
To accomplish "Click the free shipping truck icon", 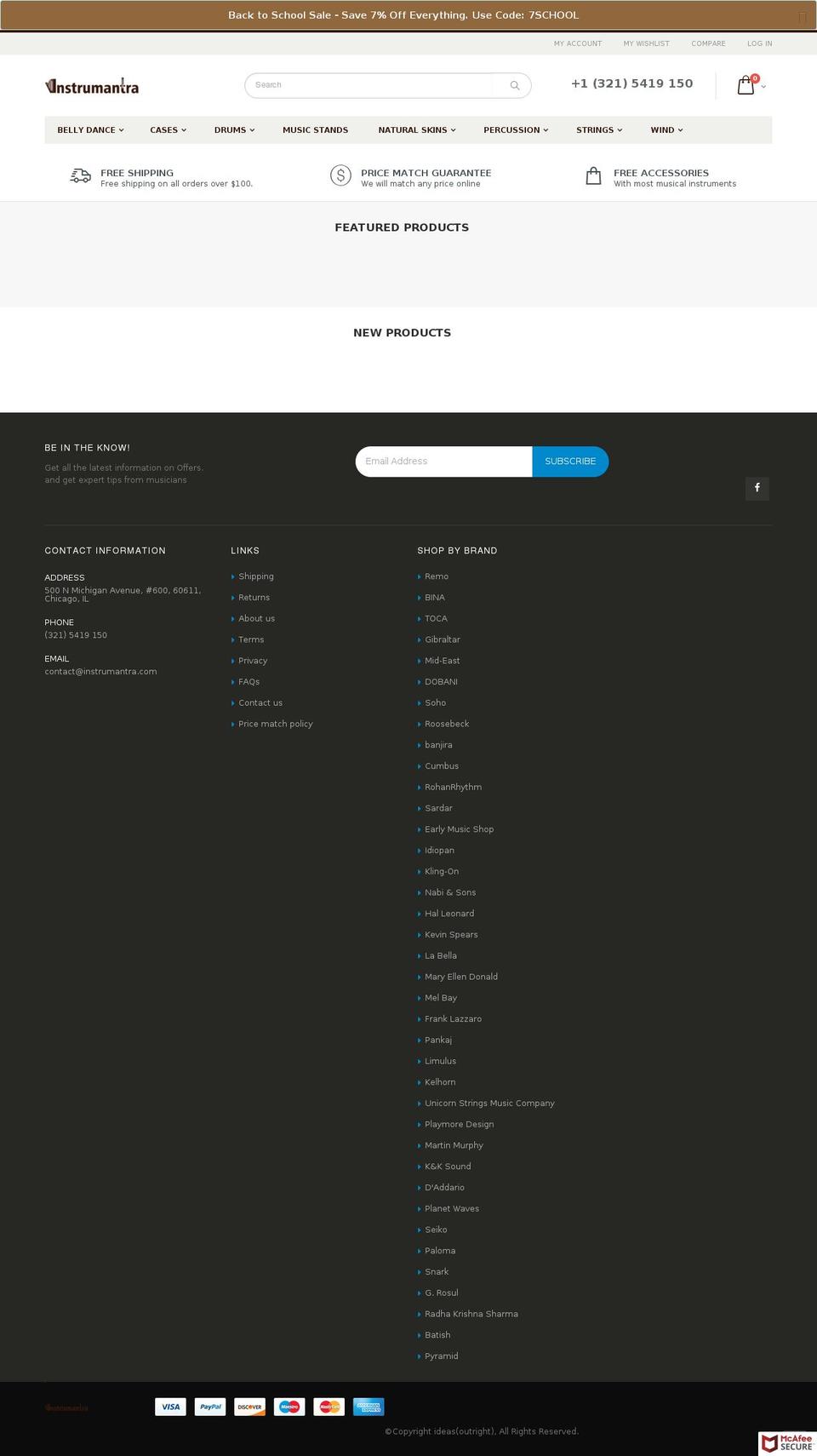I will [x=81, y=175].
